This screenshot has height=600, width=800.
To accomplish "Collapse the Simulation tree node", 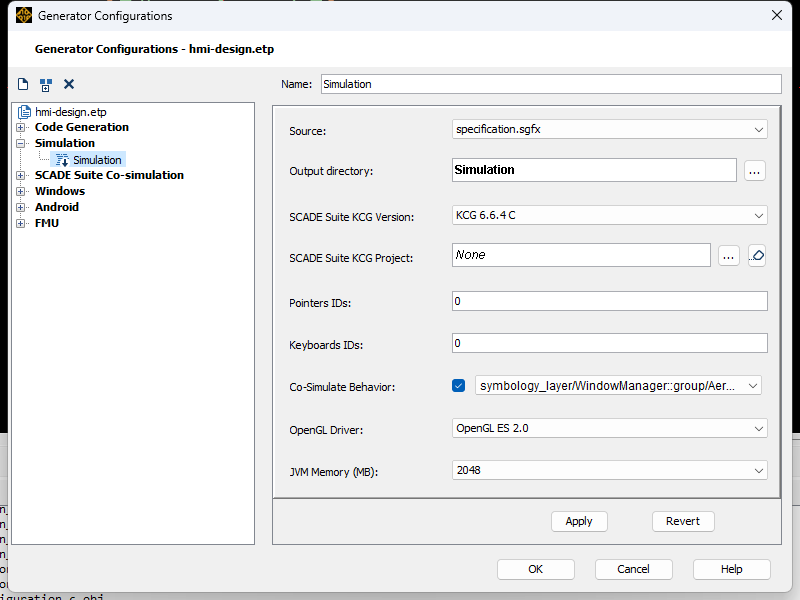I will click(20, 143).
